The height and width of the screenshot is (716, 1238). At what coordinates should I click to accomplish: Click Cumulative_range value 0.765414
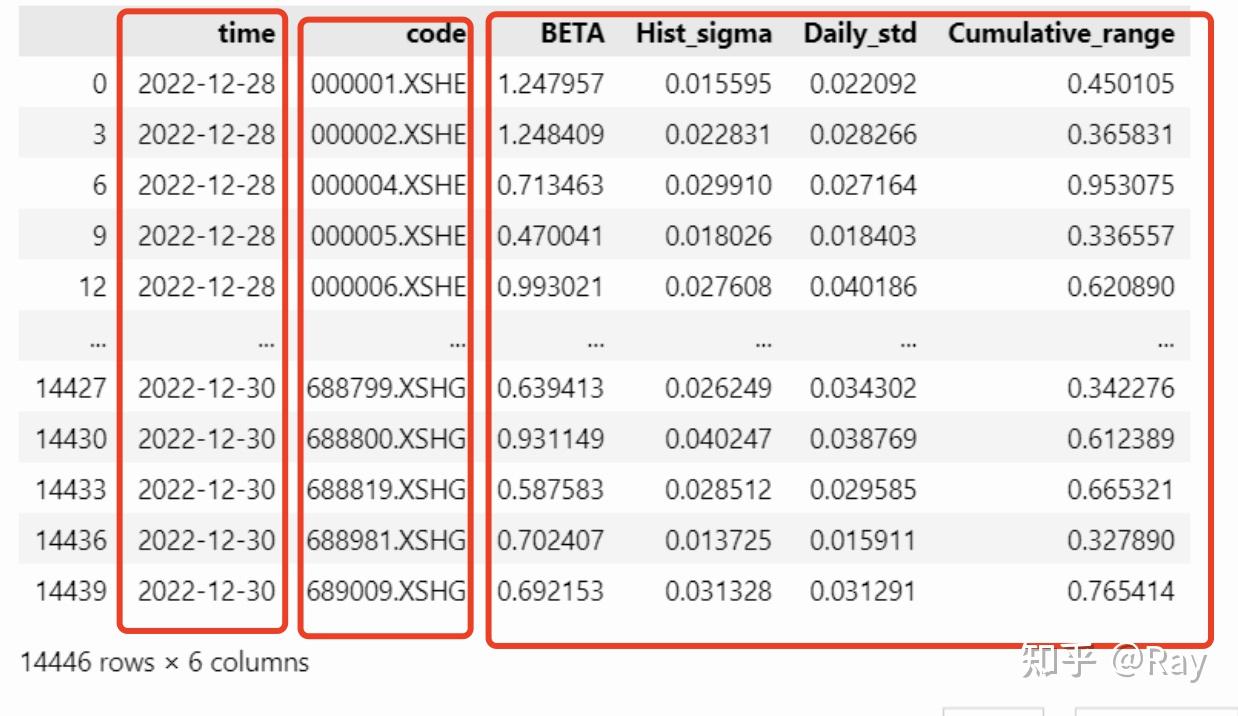point(1120,591)
